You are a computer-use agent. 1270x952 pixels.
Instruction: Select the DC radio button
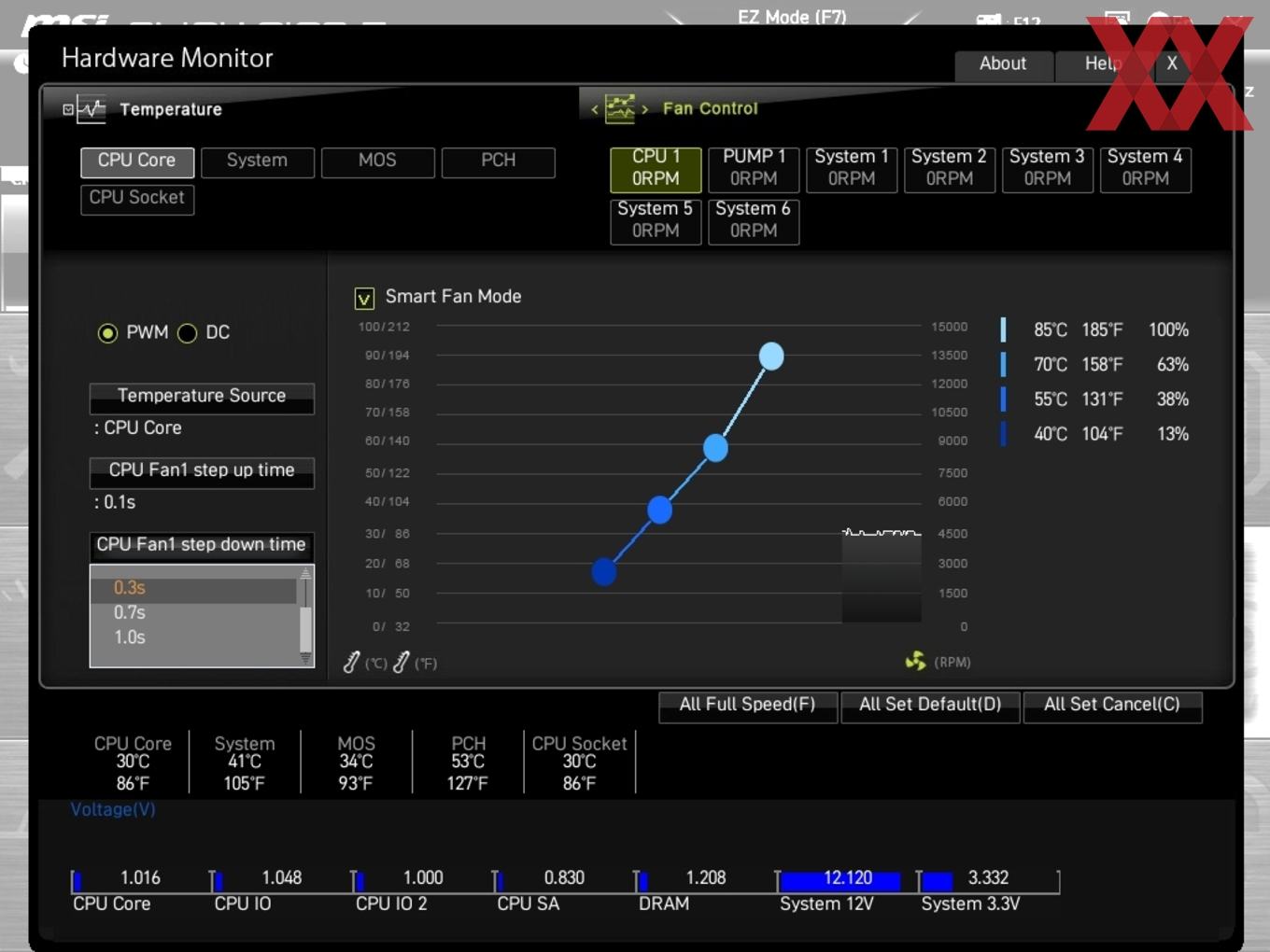click(x=187, y=333)
